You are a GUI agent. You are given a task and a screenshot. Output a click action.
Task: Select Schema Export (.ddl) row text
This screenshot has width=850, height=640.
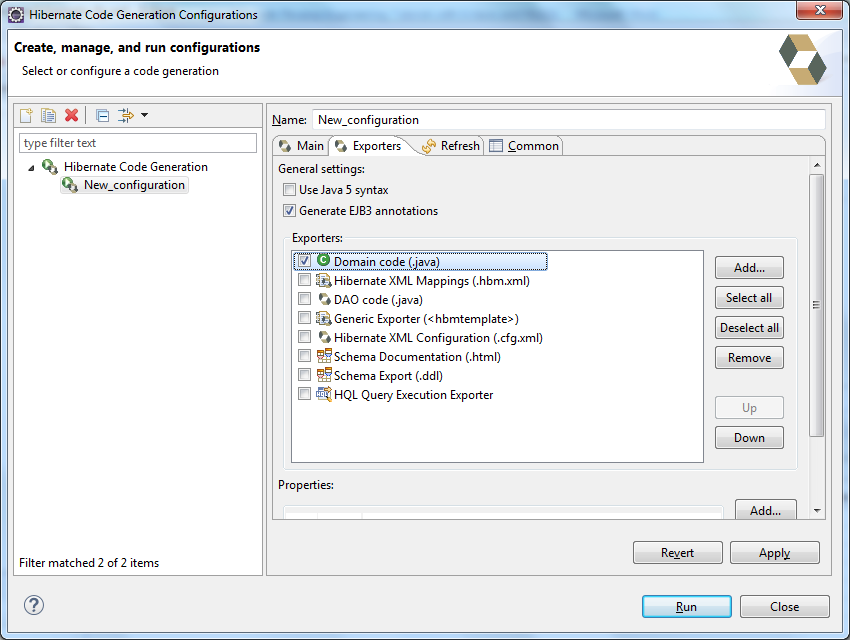coord(388,376)
